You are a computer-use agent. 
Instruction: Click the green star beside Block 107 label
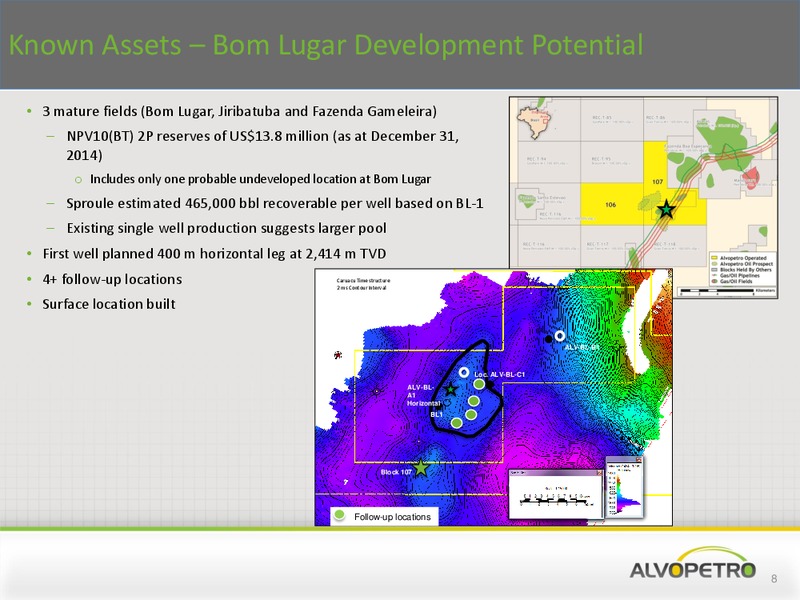pyautogui.click(x=420, y=467)
